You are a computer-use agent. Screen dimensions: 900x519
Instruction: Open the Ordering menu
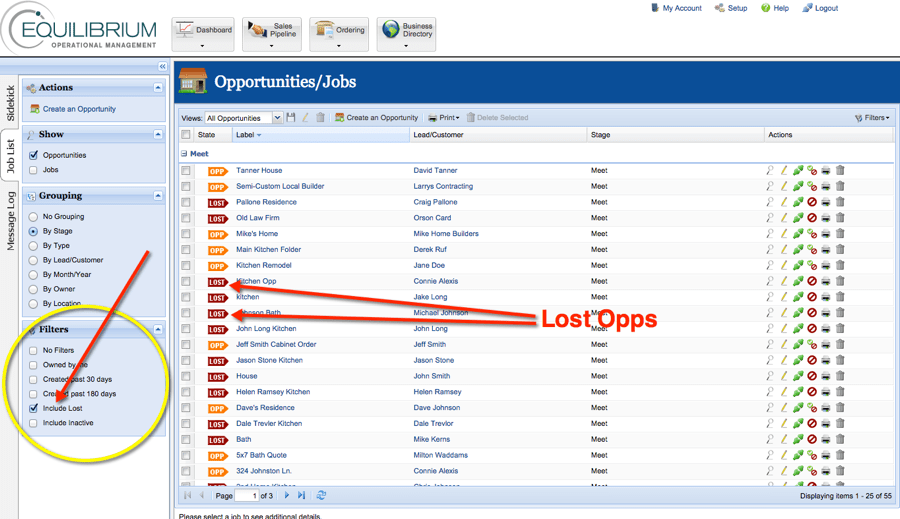[339, 34]
